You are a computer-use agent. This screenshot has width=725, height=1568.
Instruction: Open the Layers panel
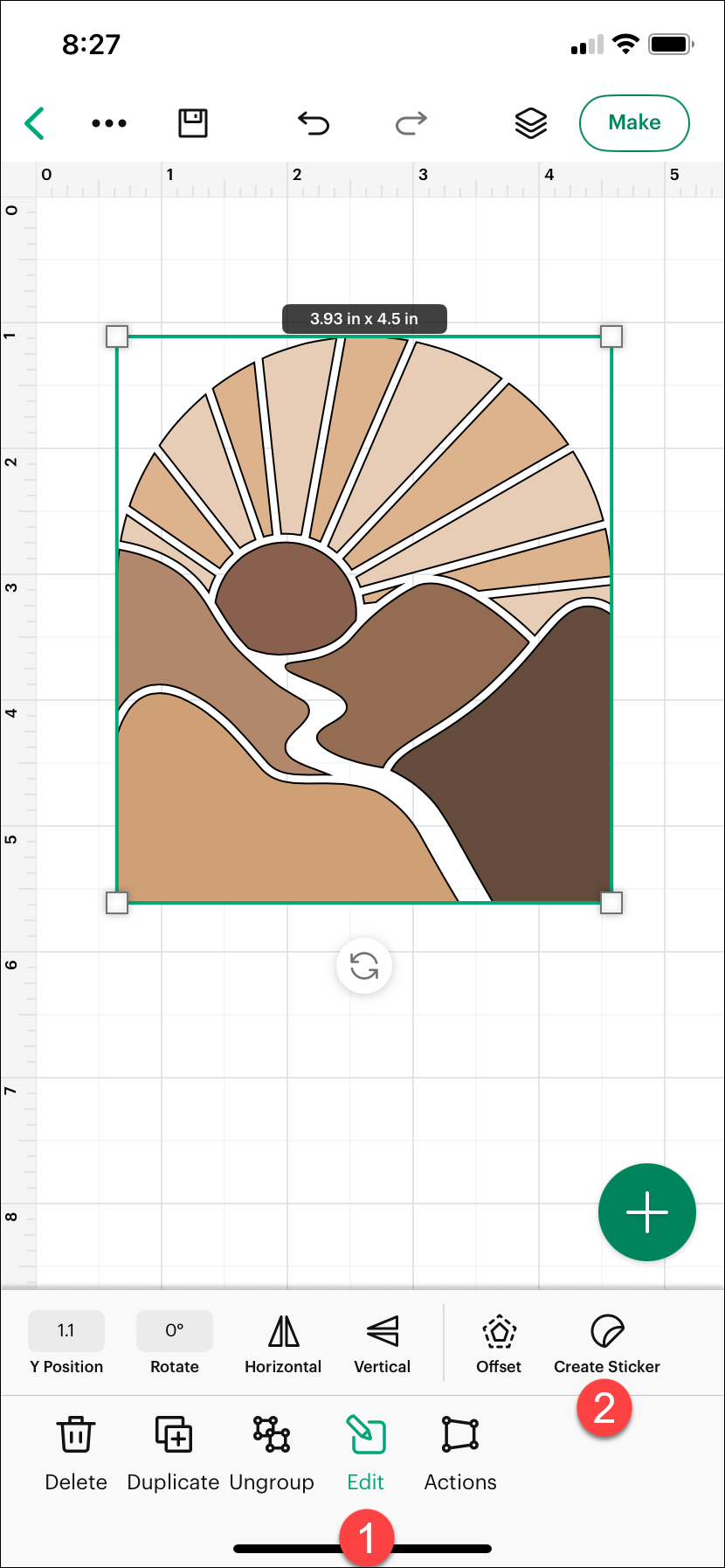pyautogui.click(x=530, y=123)
